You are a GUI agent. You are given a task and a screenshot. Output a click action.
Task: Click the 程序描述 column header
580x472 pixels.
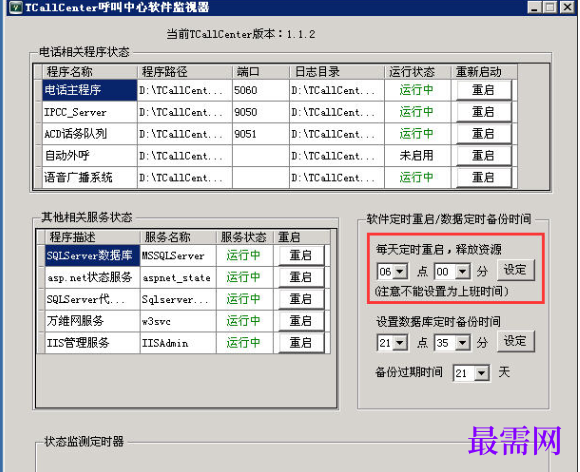point(92,237)
